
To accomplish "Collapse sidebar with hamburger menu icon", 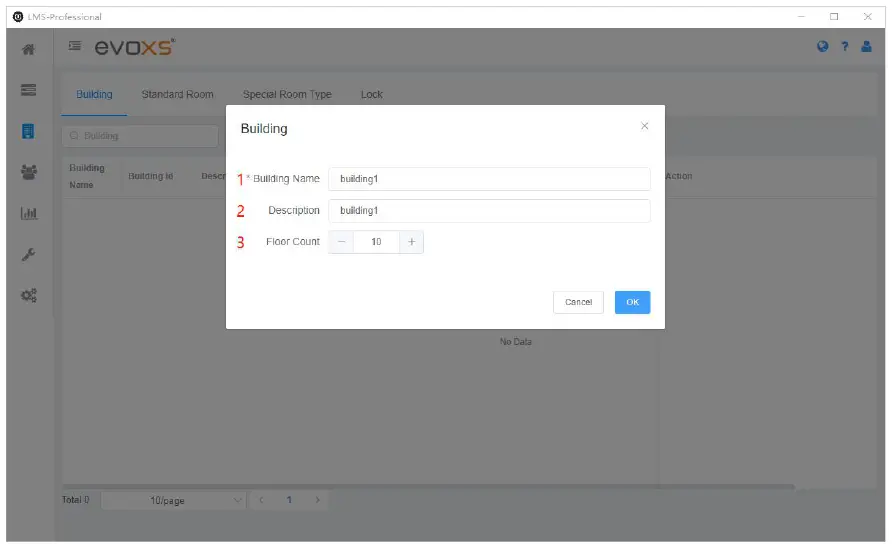I will (x=75, y=46).
